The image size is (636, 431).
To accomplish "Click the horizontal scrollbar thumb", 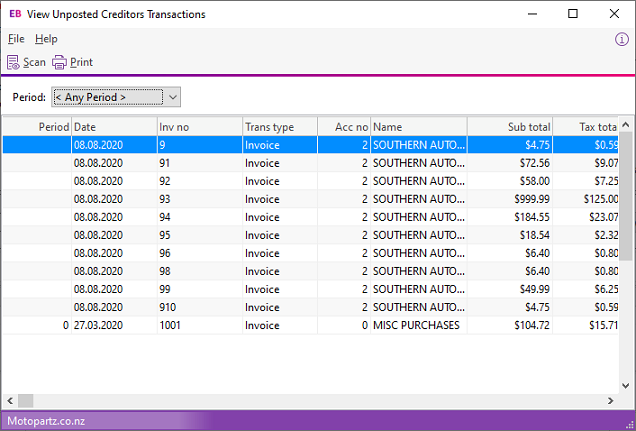I will [26, 401].
